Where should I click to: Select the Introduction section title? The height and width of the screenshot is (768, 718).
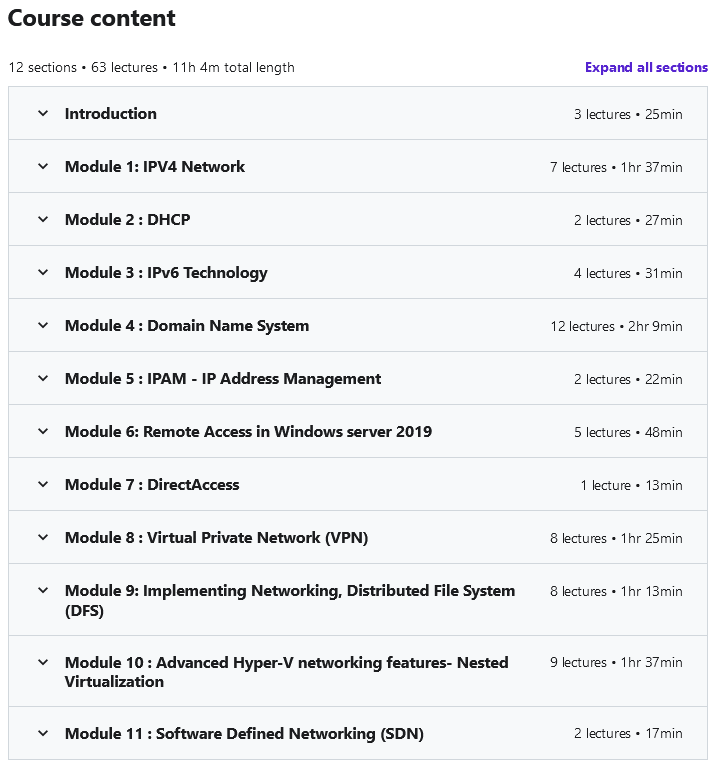click(111, 114)
